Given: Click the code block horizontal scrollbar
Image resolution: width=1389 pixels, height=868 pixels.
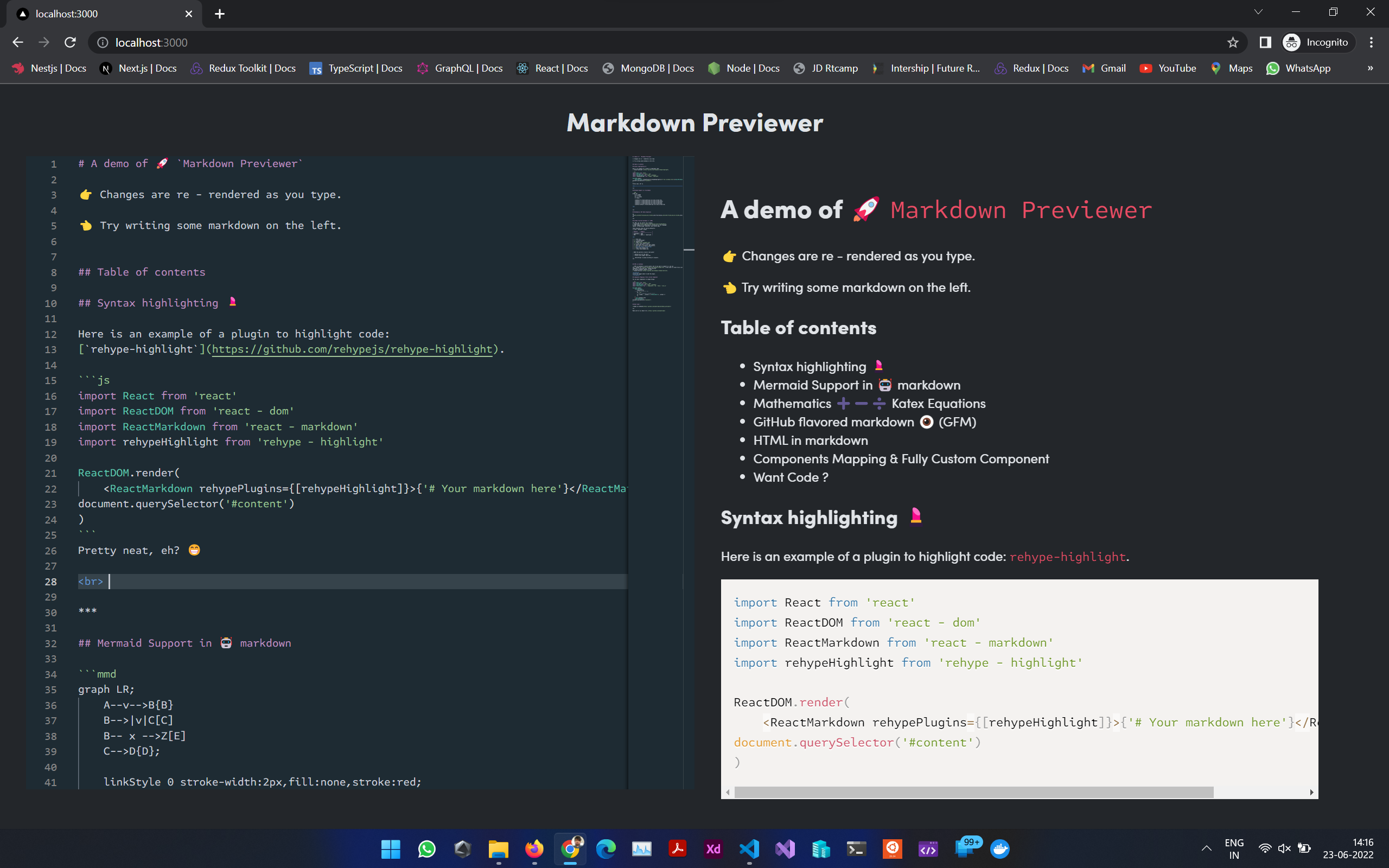Looking at the screenshot, I should 973,792.
